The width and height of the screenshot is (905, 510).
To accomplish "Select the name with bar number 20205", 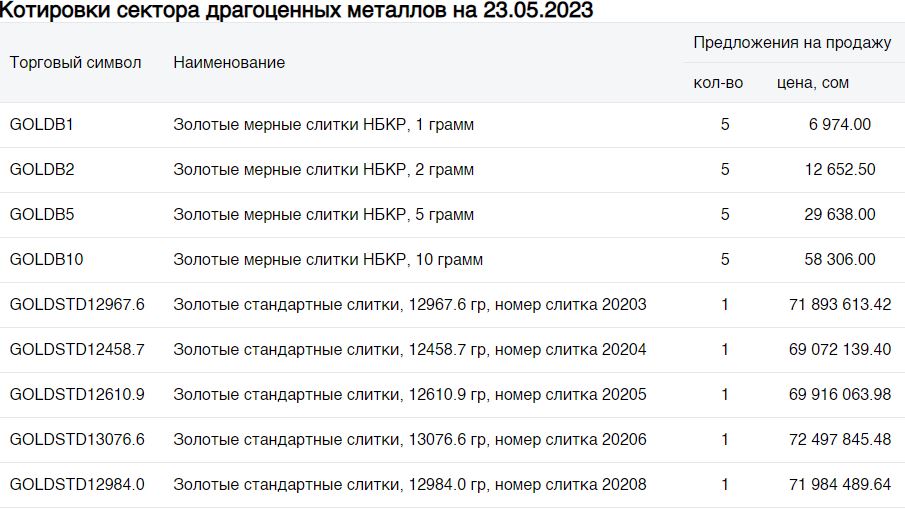I will tap(409, 395).
